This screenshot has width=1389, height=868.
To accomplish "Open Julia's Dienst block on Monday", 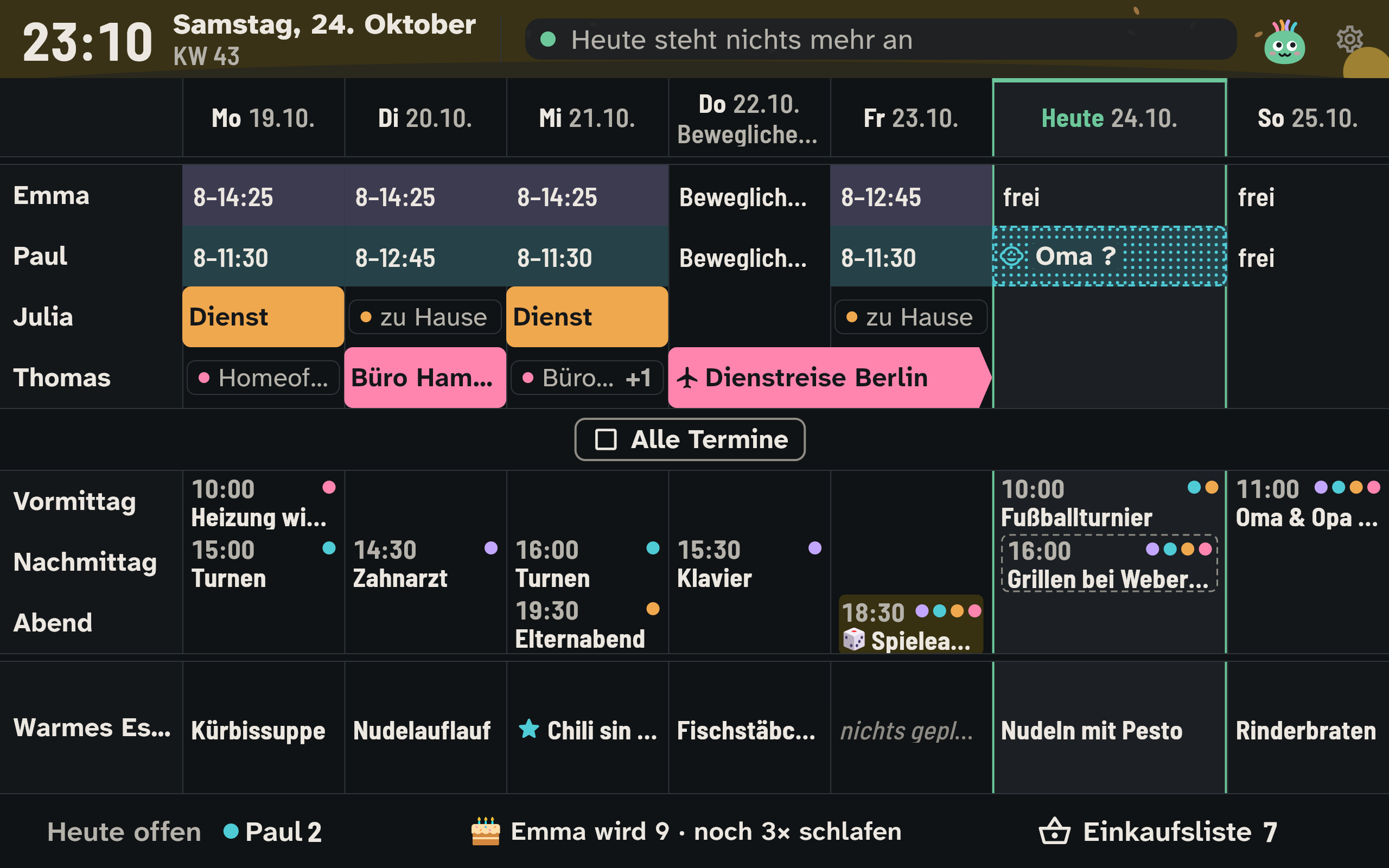I will point(263,317).
